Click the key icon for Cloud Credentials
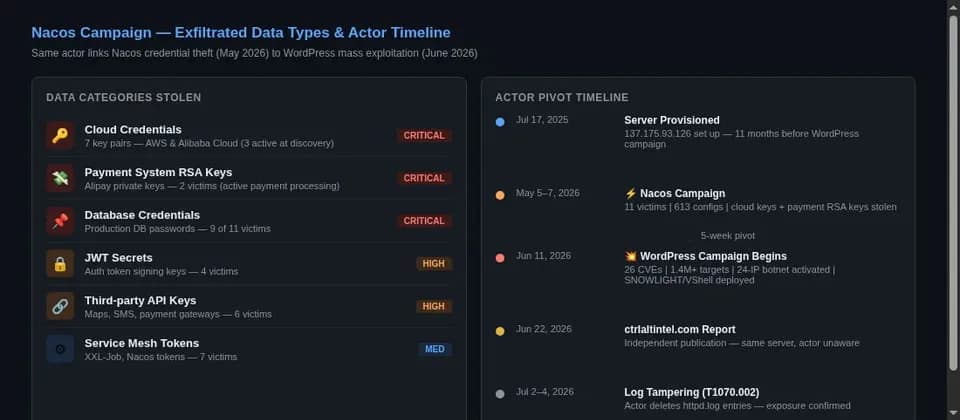The image size is (960, 420). click(x=60, y=135)
